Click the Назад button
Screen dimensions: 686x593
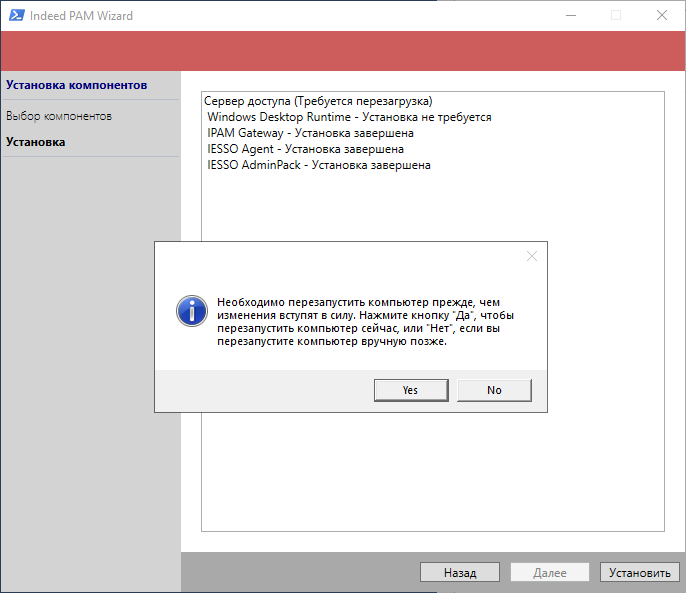(460, 573)
